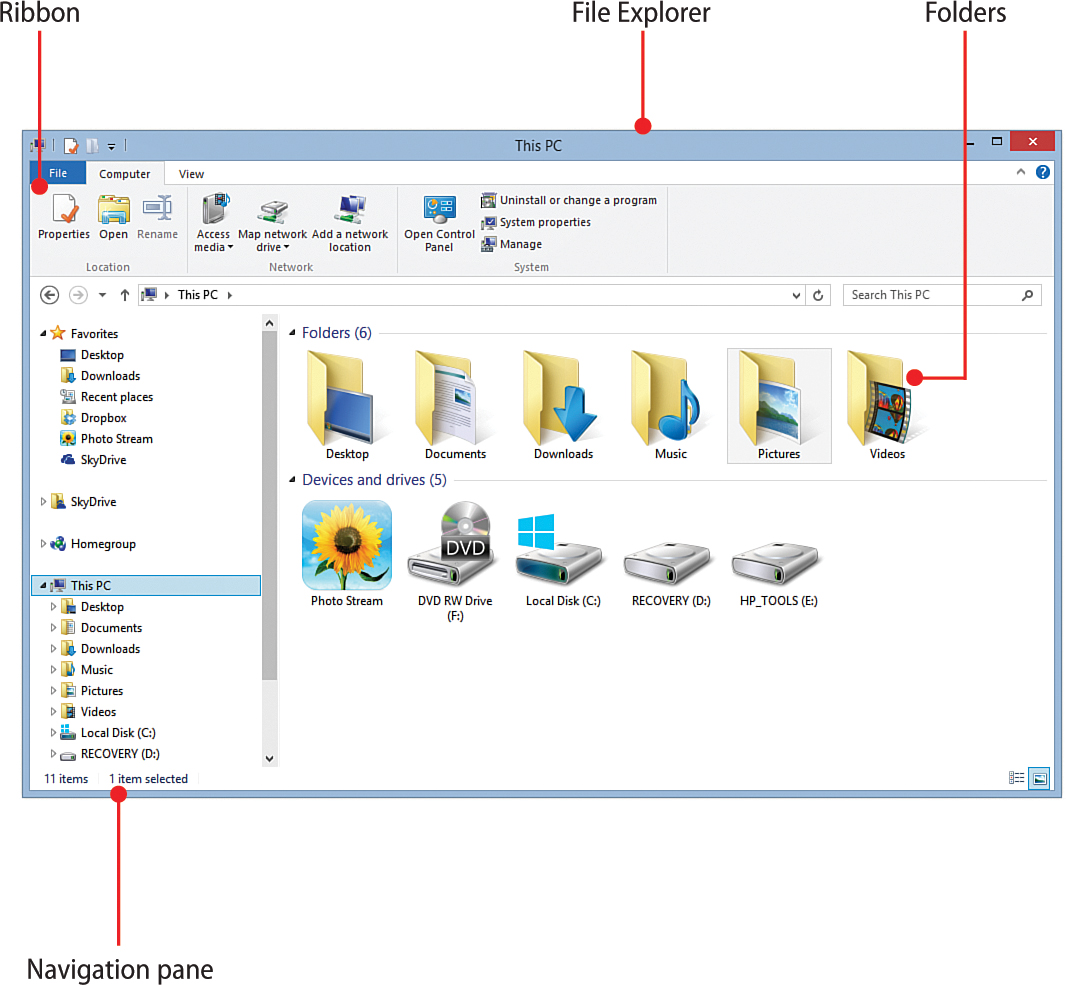Switch to the Computer tab
This screenshot has width=1066, height=985.
(124, 174)
